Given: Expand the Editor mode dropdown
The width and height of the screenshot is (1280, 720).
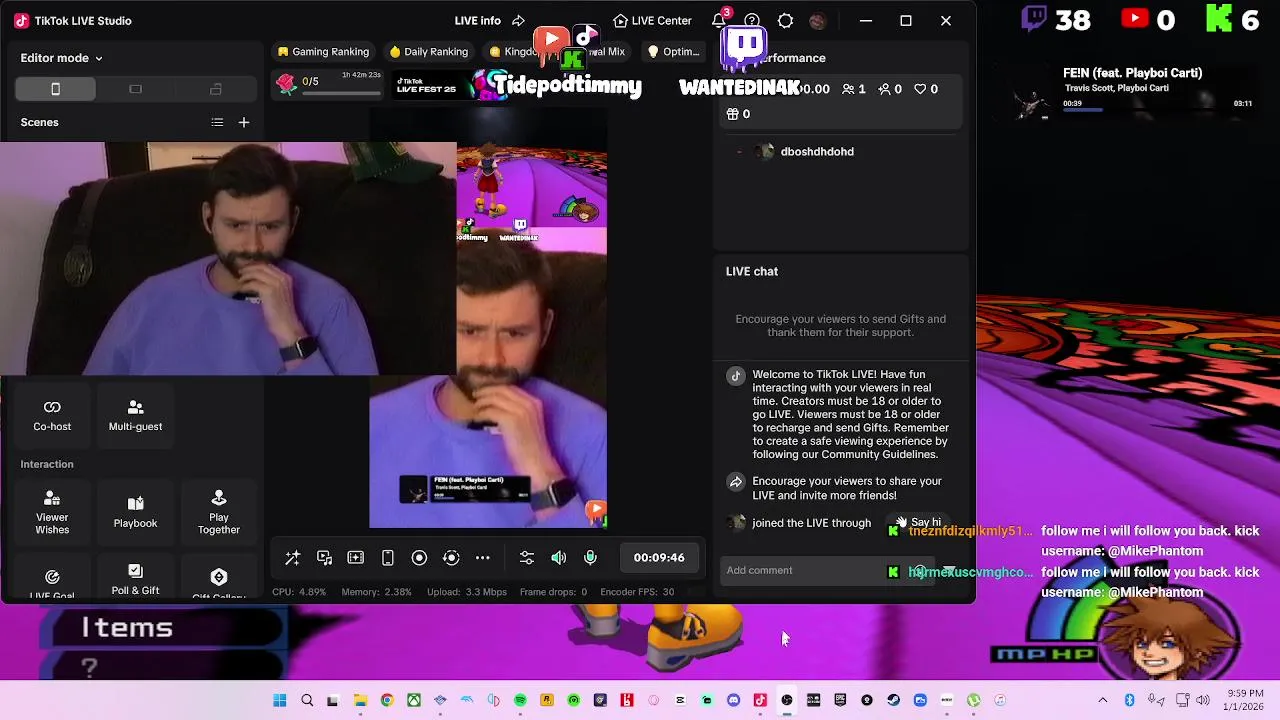Looking at the screenshot, I should tap(62, 58).
